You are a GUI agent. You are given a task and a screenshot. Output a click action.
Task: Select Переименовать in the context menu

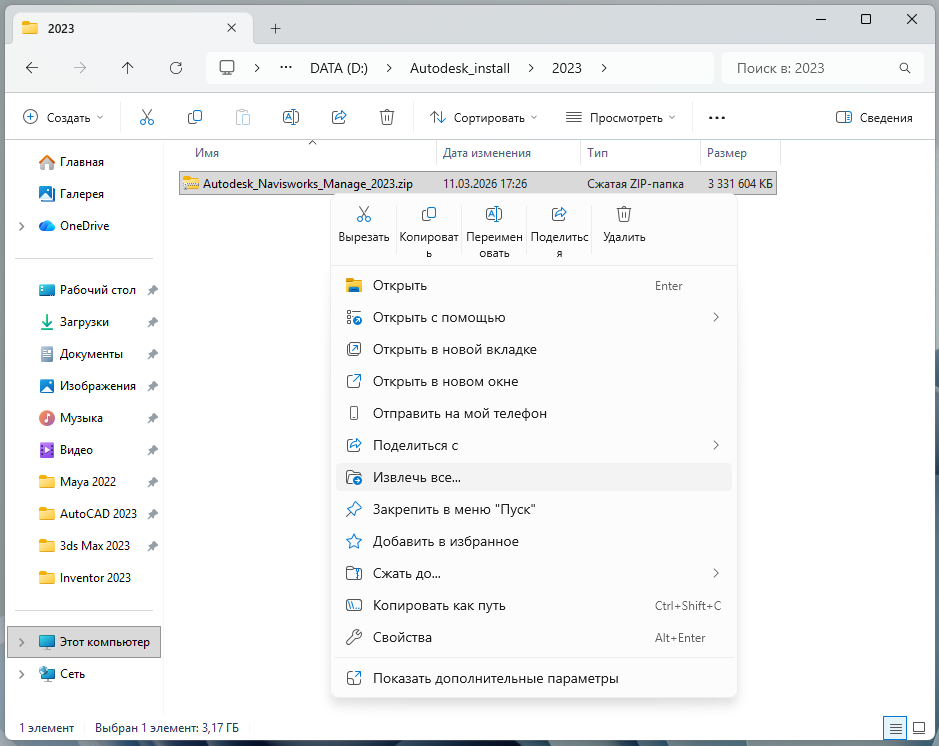494,232
